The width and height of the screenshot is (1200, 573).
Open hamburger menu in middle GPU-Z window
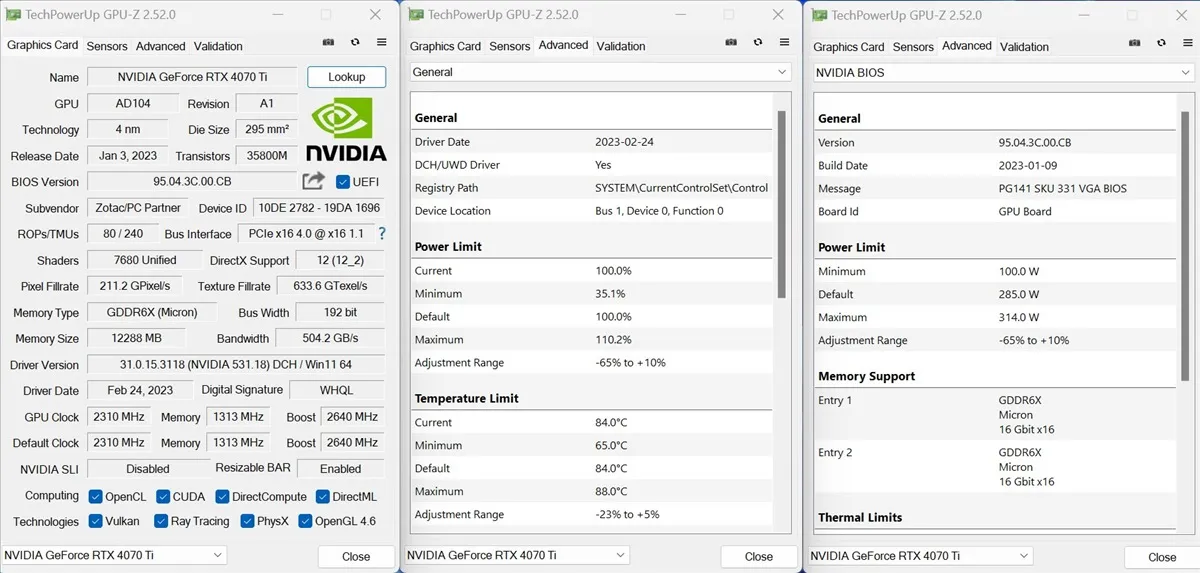pyautogui.click(x=784, y=43)
